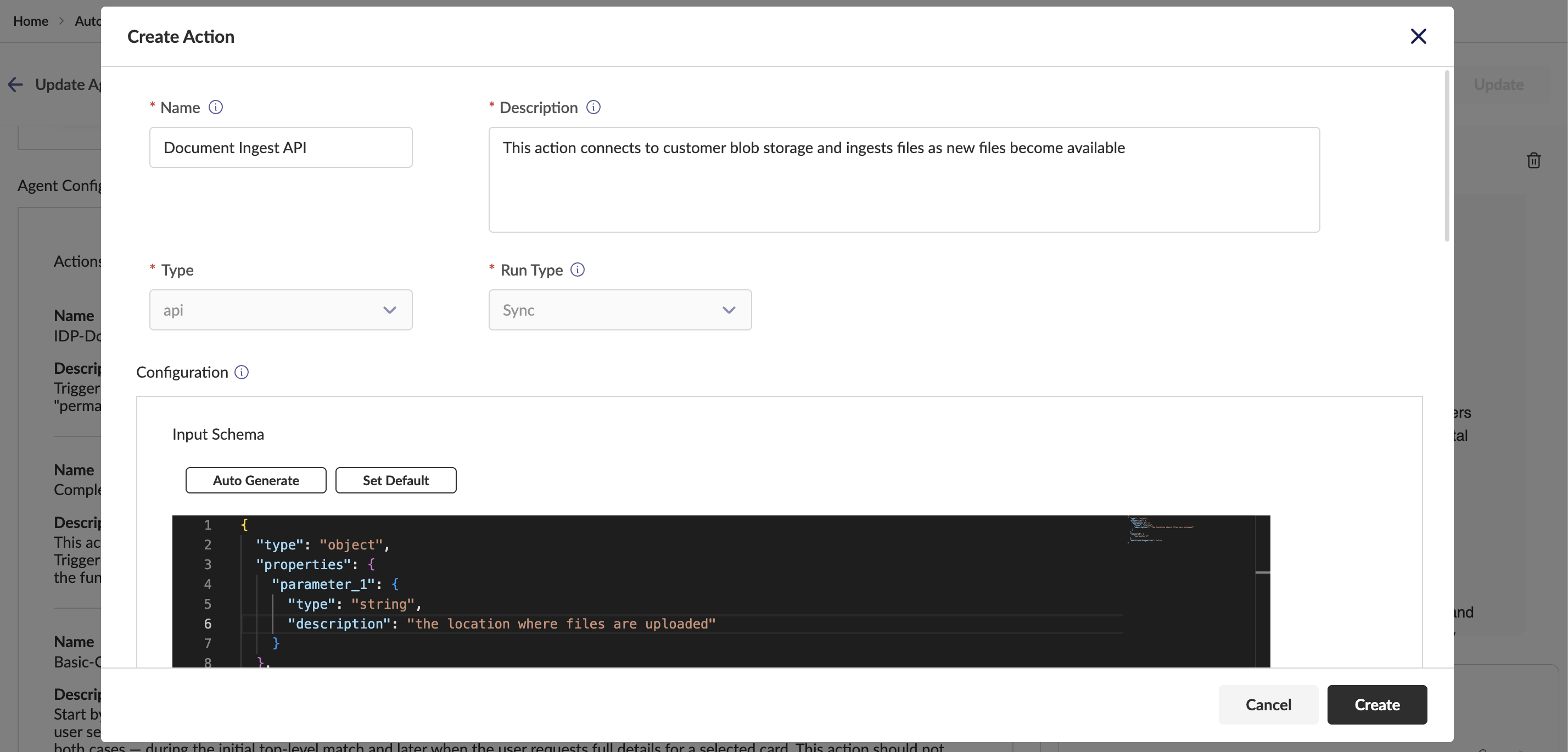Click the trash delete icon
Screen dimensions: 1568x752
click(x=1533, y=160)
